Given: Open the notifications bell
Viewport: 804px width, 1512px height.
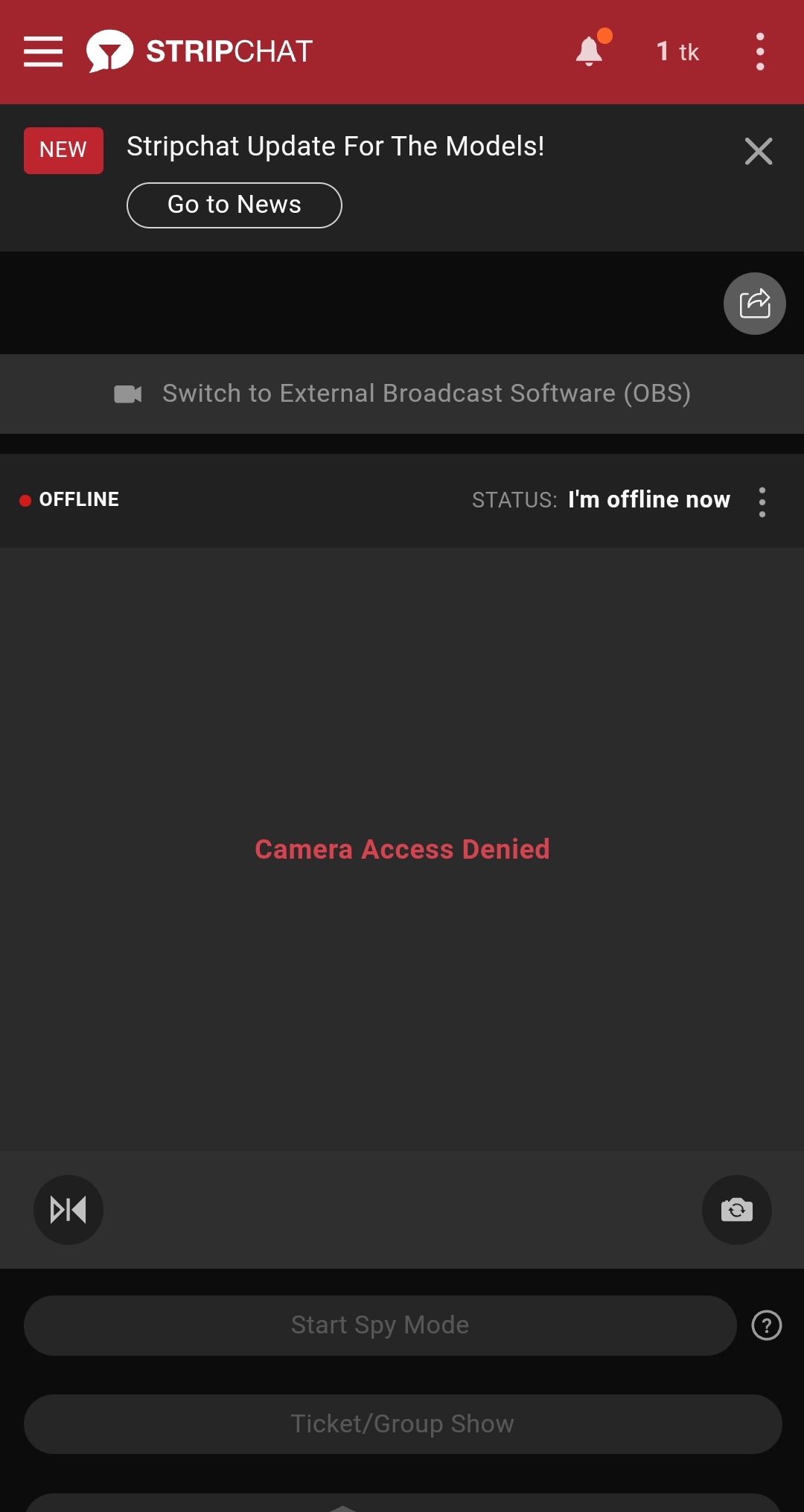Looking at the screenshot, I should [590, 51].
